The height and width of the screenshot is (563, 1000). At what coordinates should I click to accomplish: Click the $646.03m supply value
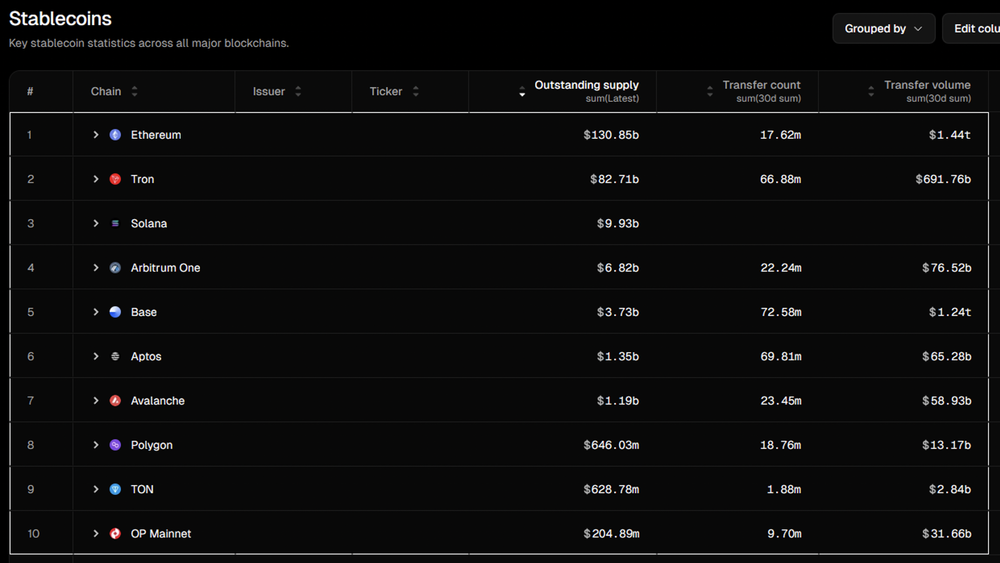(611, 445)
